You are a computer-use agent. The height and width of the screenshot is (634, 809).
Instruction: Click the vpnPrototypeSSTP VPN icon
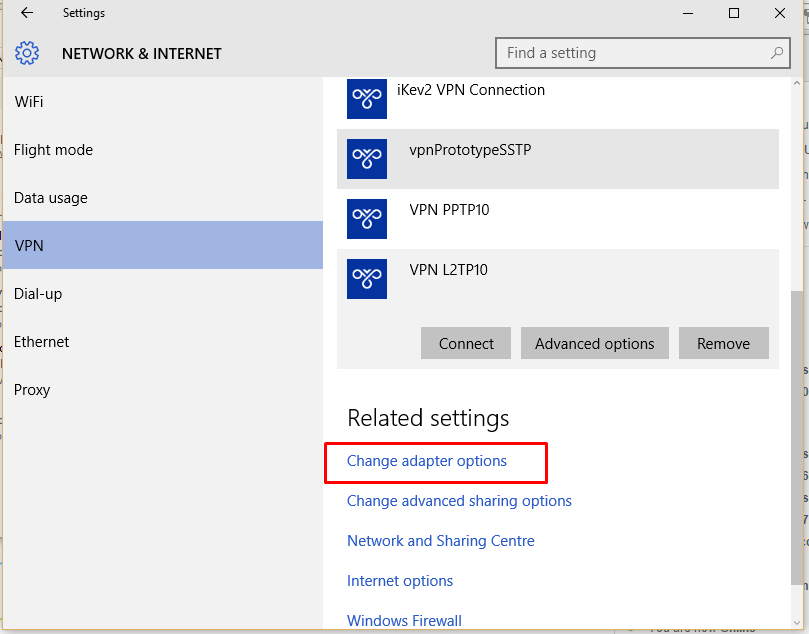point(367,159)
